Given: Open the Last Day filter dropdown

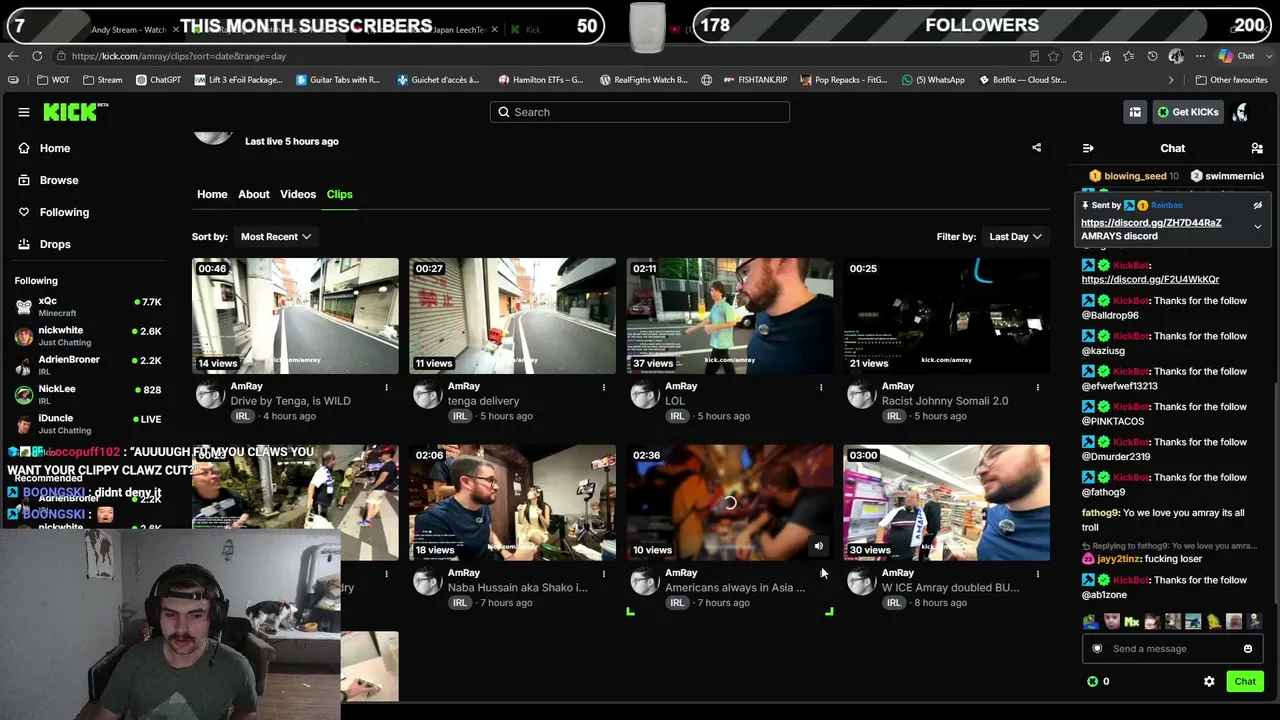Looking at the screenshot, I should point(1015,237).
